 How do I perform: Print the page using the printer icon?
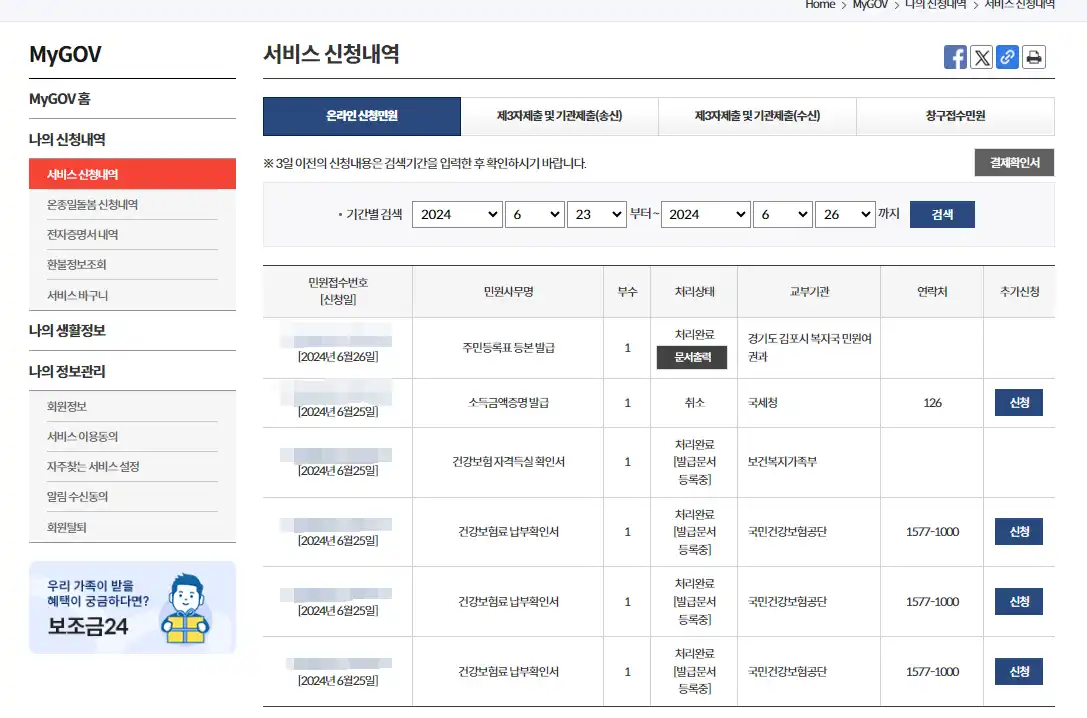[x=1033, y=57]
